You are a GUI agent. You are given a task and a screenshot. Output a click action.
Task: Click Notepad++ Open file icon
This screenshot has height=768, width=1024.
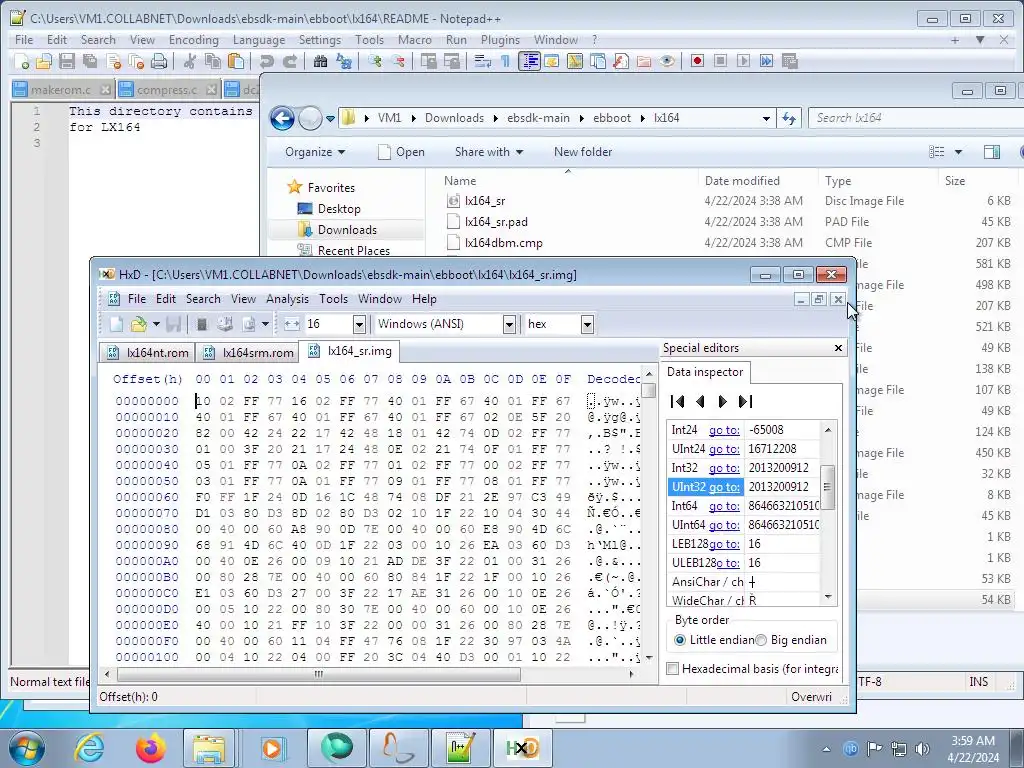[x=44, y=61]
